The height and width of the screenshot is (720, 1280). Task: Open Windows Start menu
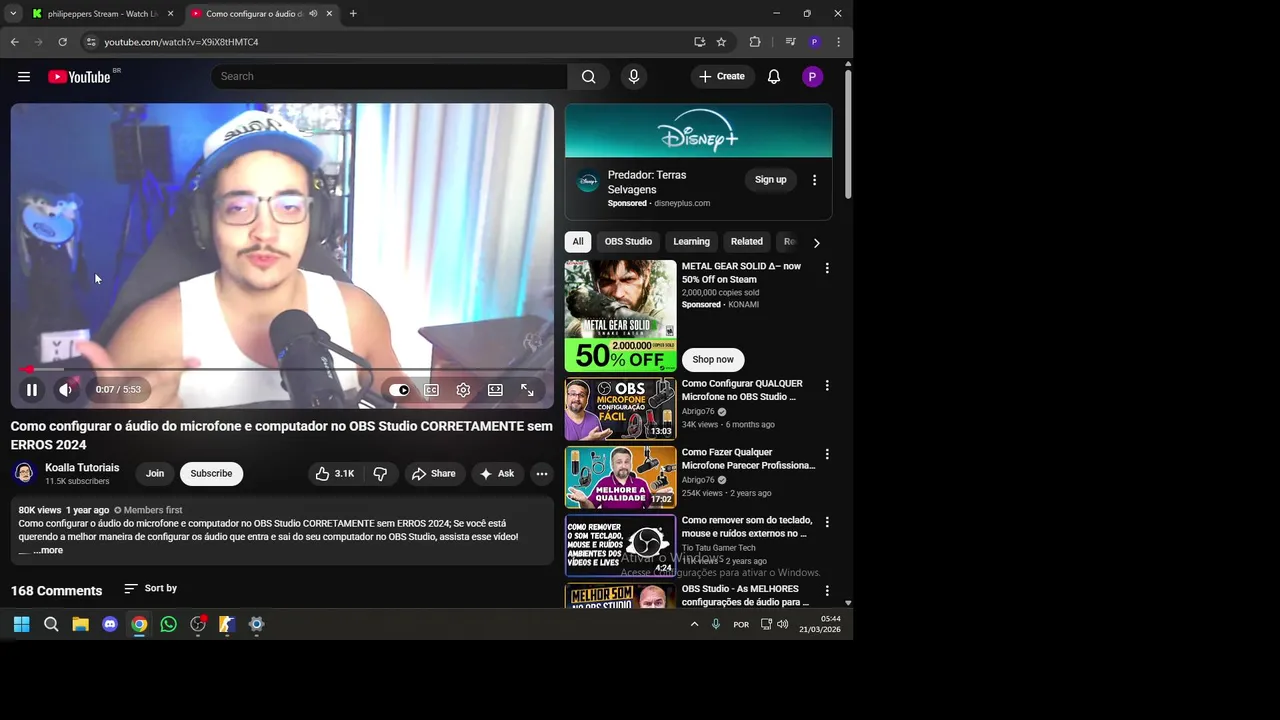pos(22,625)
